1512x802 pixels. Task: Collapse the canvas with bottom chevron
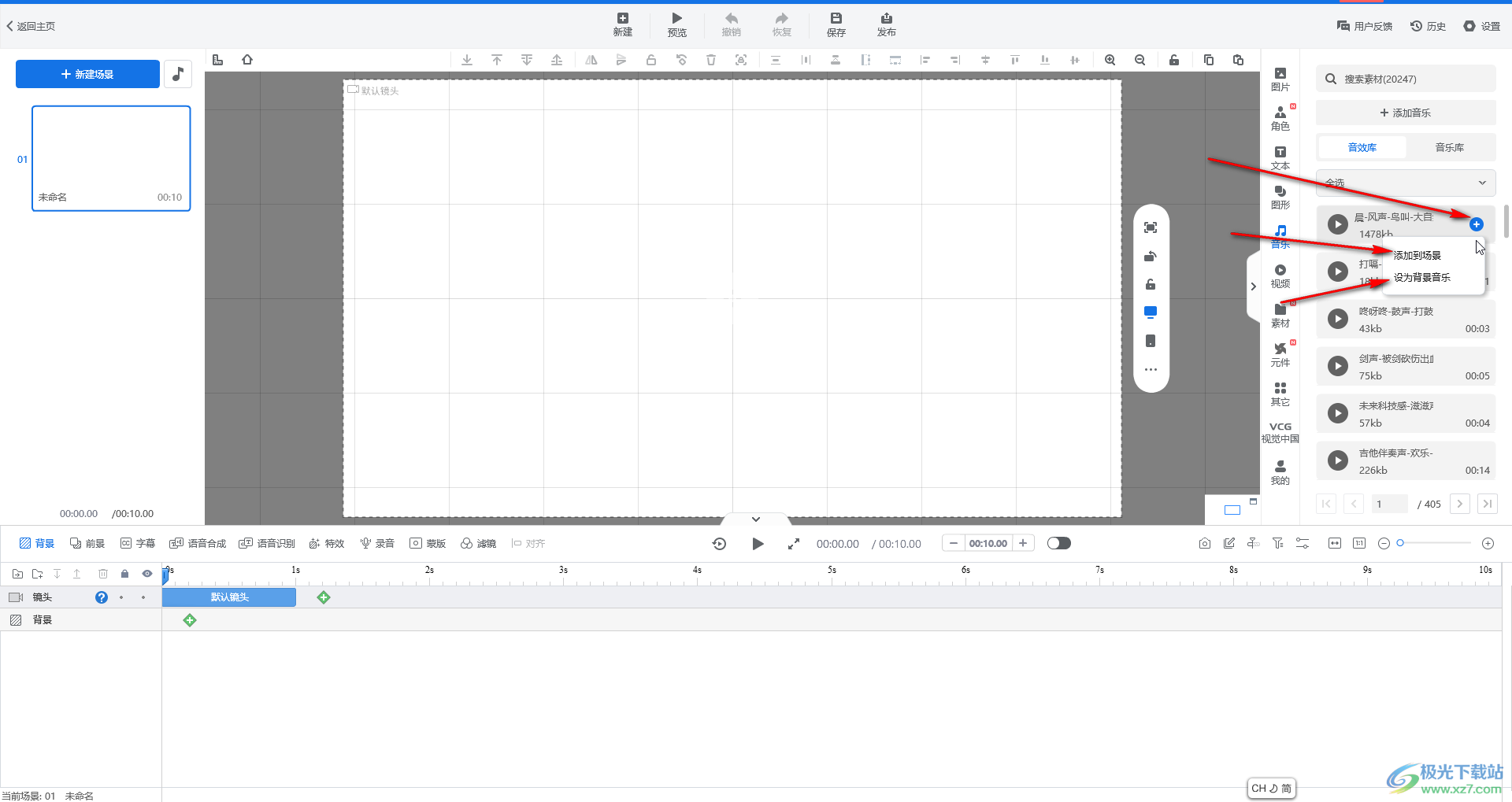pyautogui.click(x=756, y=519)
